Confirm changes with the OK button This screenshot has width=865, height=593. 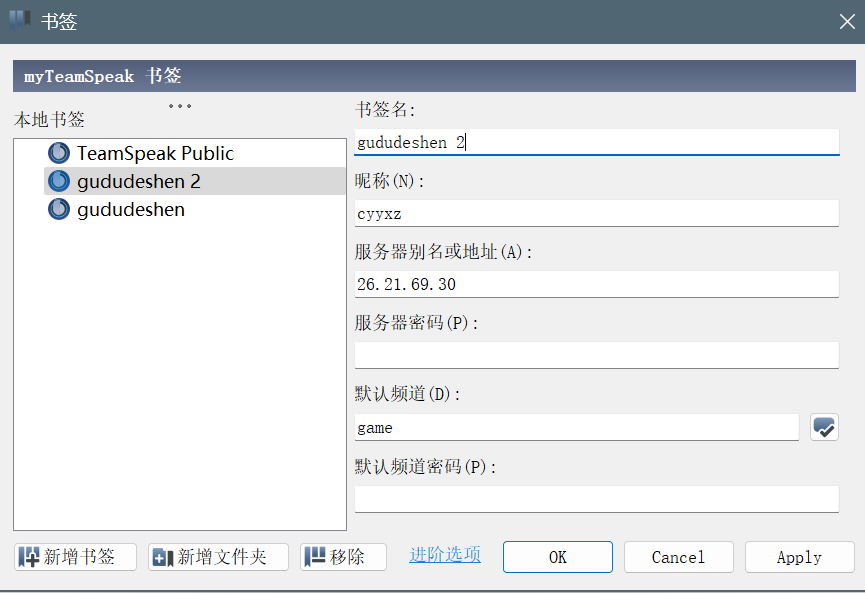557,557
